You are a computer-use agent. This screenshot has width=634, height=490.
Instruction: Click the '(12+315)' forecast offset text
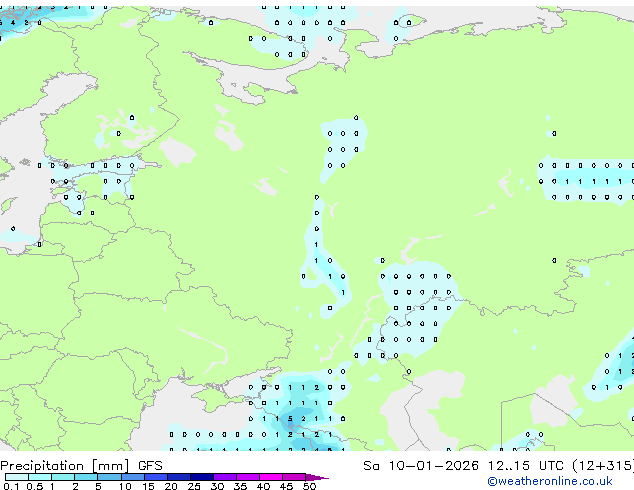coord(602,466)
